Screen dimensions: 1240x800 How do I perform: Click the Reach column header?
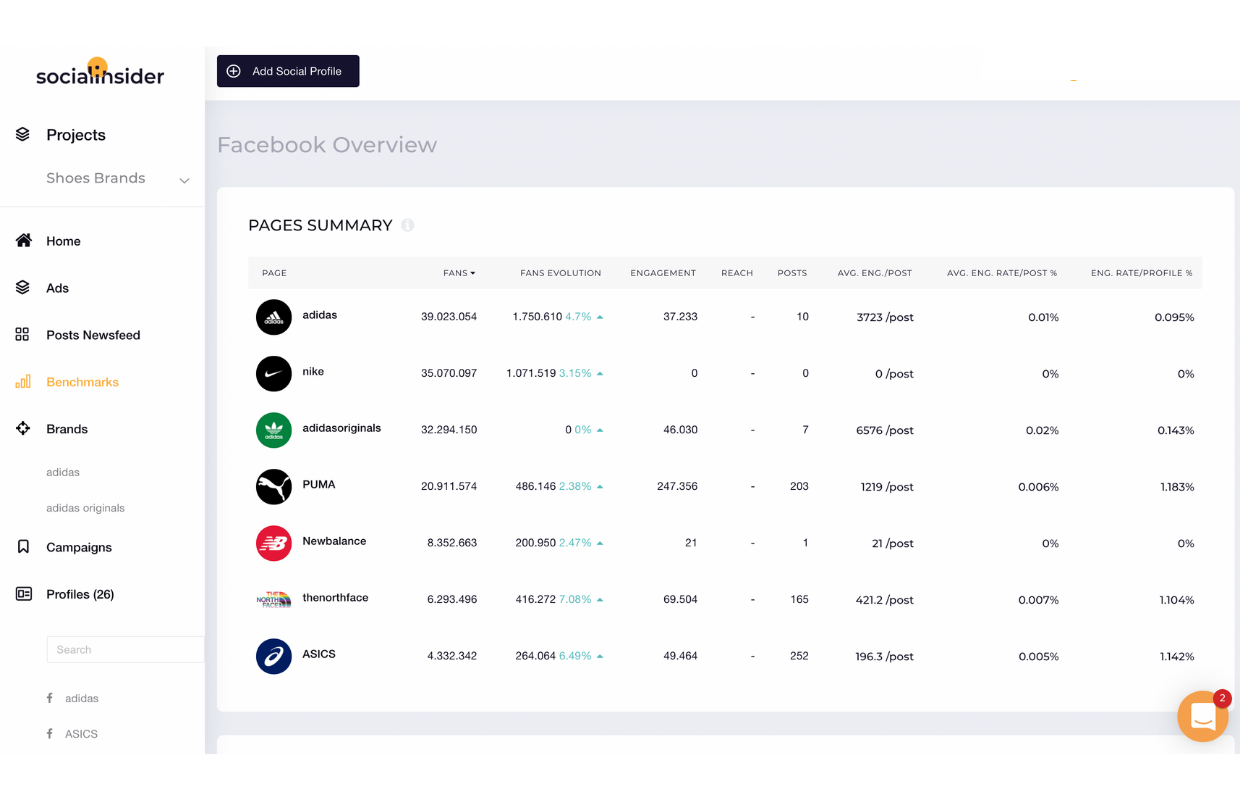[x=737, y=273]
